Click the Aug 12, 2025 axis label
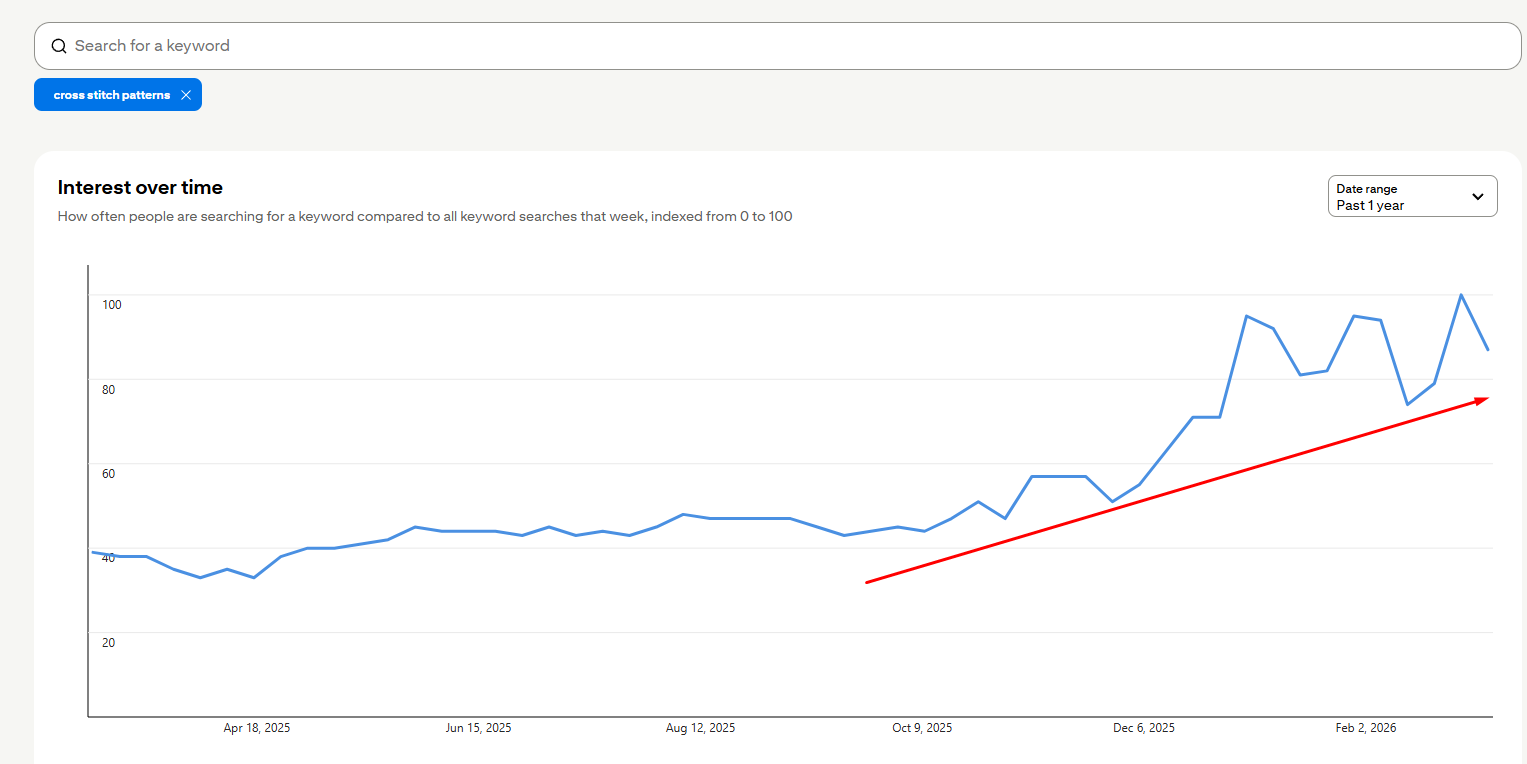 pyautogui.click(x=700, y=728)
